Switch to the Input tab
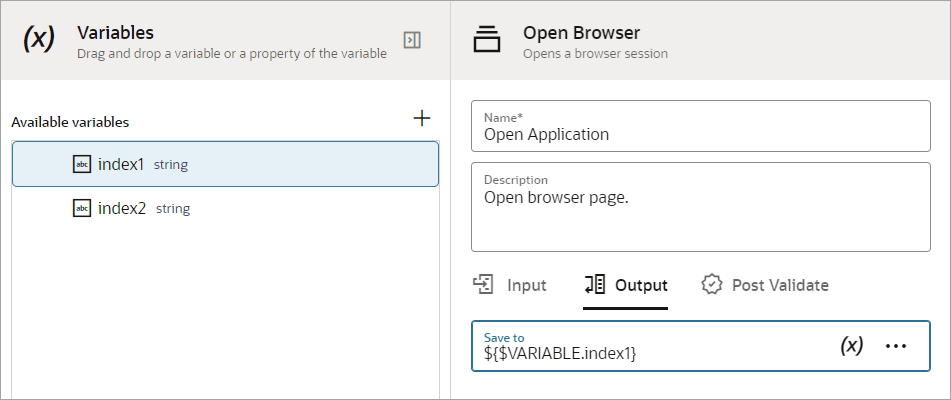Screen dimensions: 951x400 [x=510, y=285]
